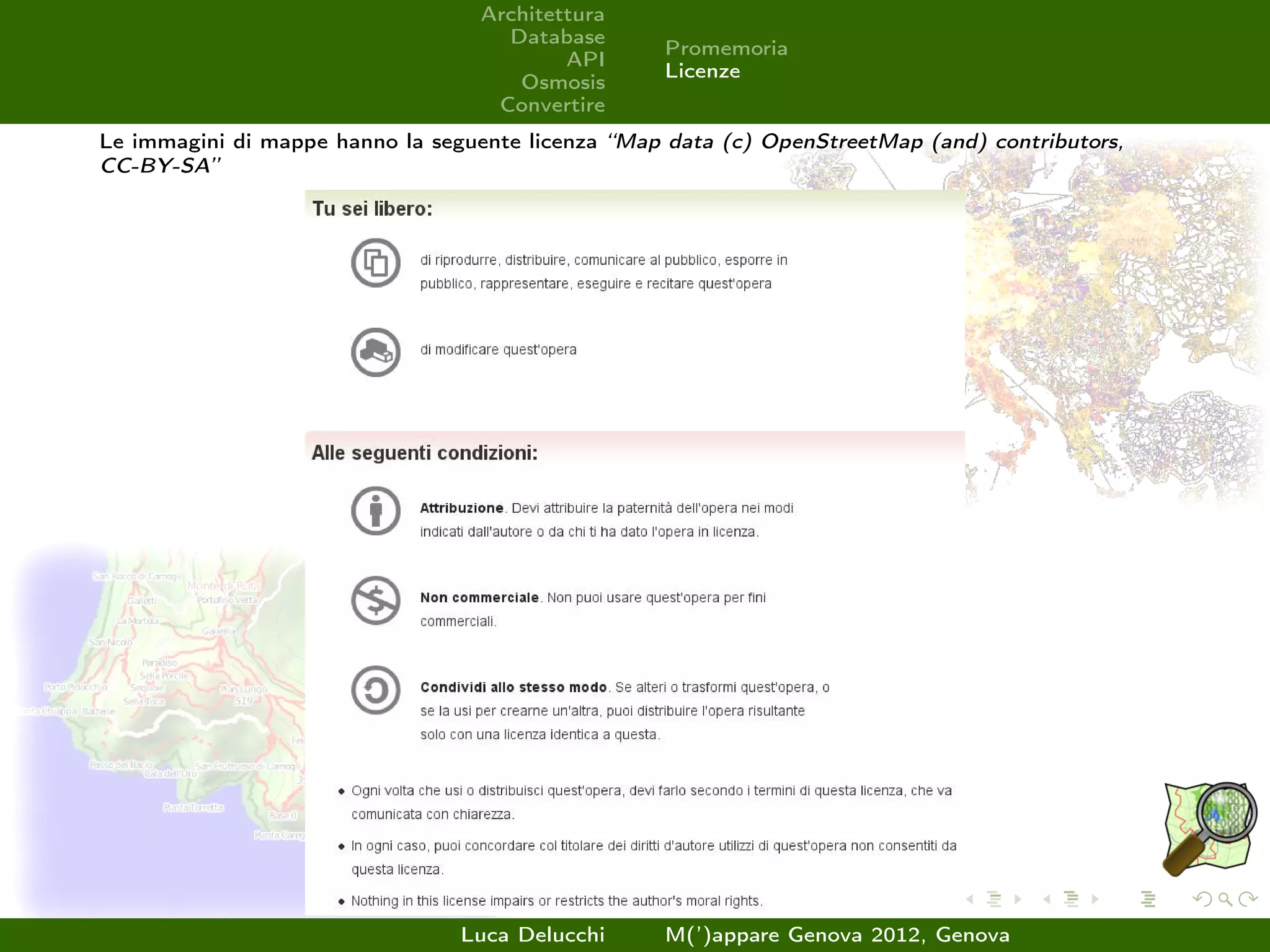Click the section navigation icon between the second arrows
Viewport: 1270px width, 952px height.
1071,899
